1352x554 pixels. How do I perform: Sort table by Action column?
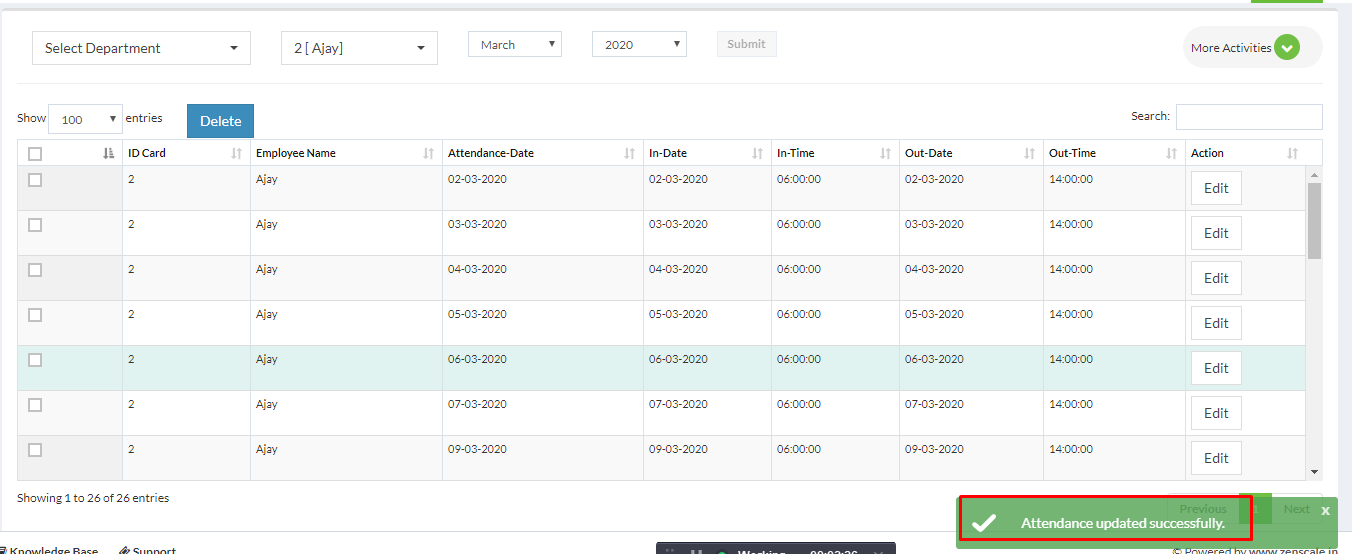[1245, 153]
